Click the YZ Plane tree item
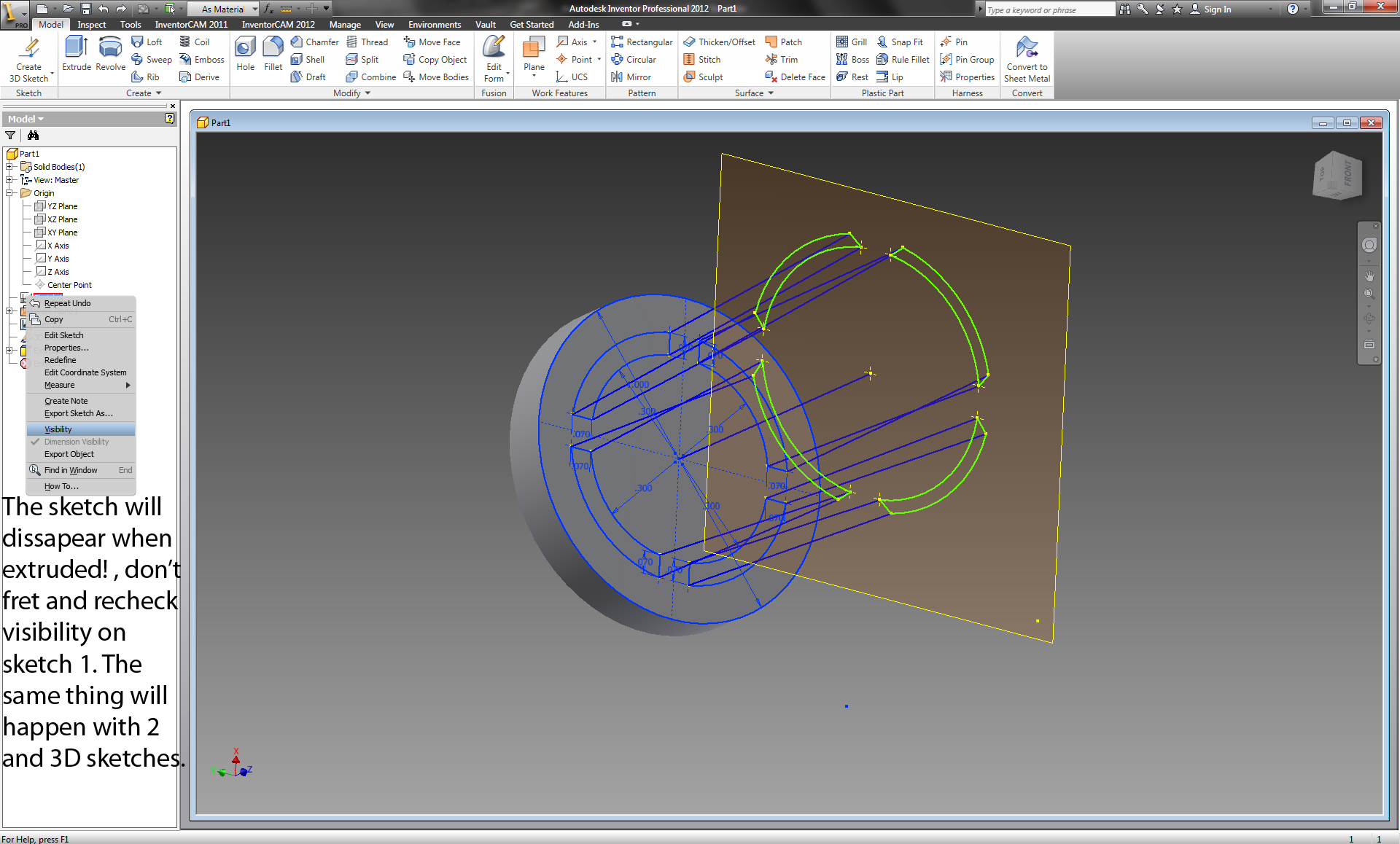1400x844 pixels. pos(61,206)
